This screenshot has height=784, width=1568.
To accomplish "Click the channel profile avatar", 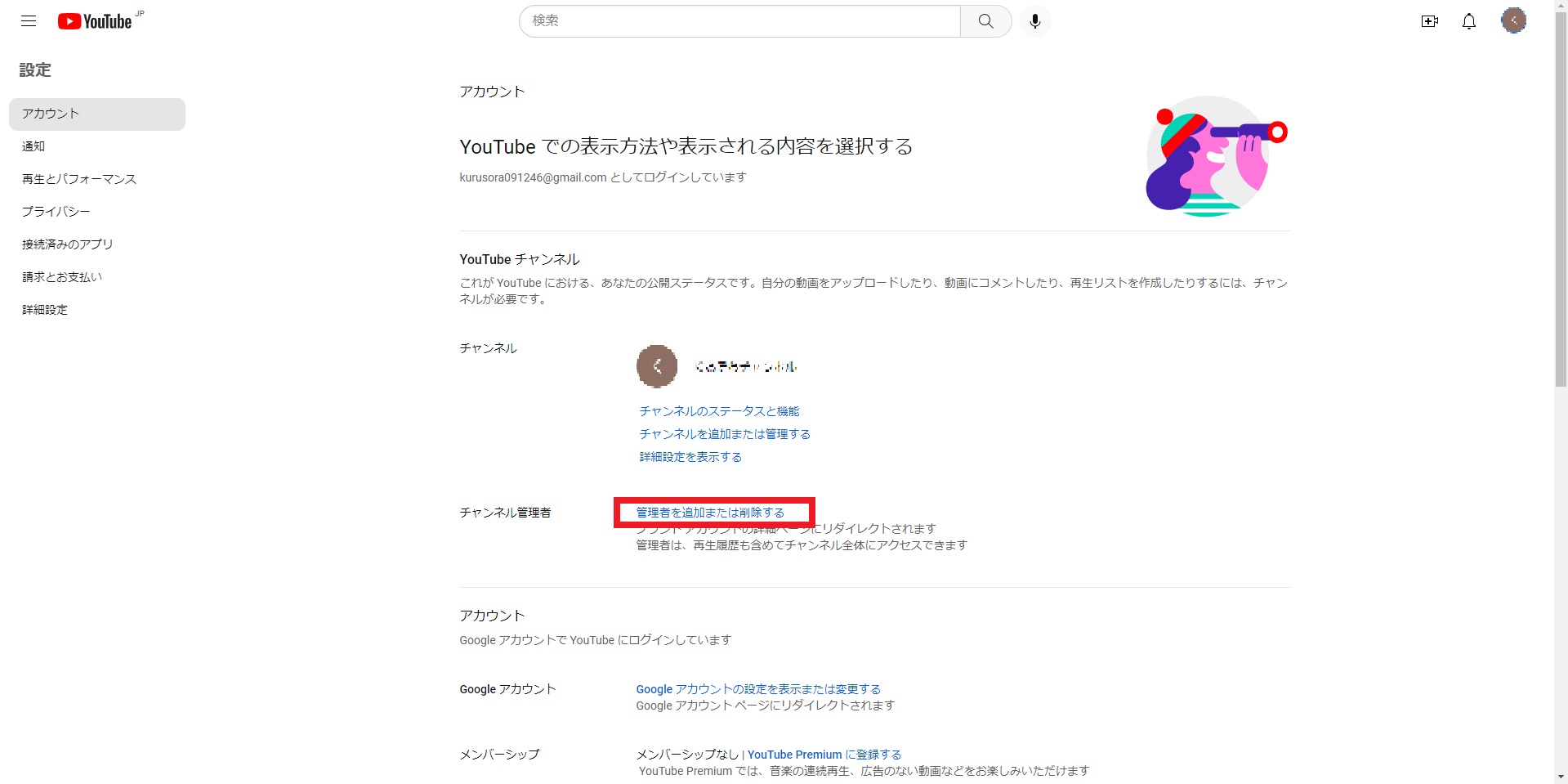I will (657, 366).
